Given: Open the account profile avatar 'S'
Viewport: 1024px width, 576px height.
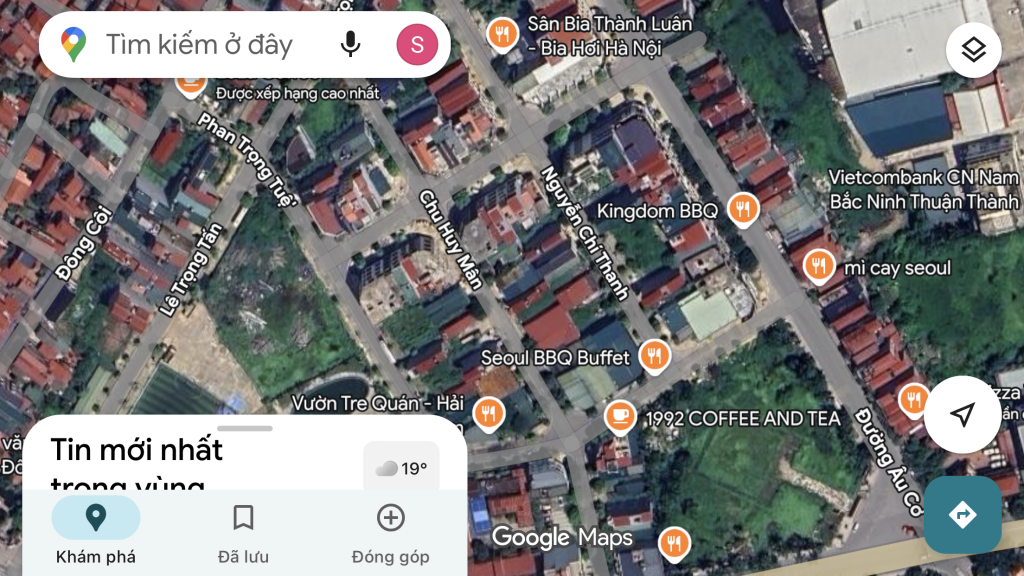Looking at the screenshot, I should pos(417,44).
